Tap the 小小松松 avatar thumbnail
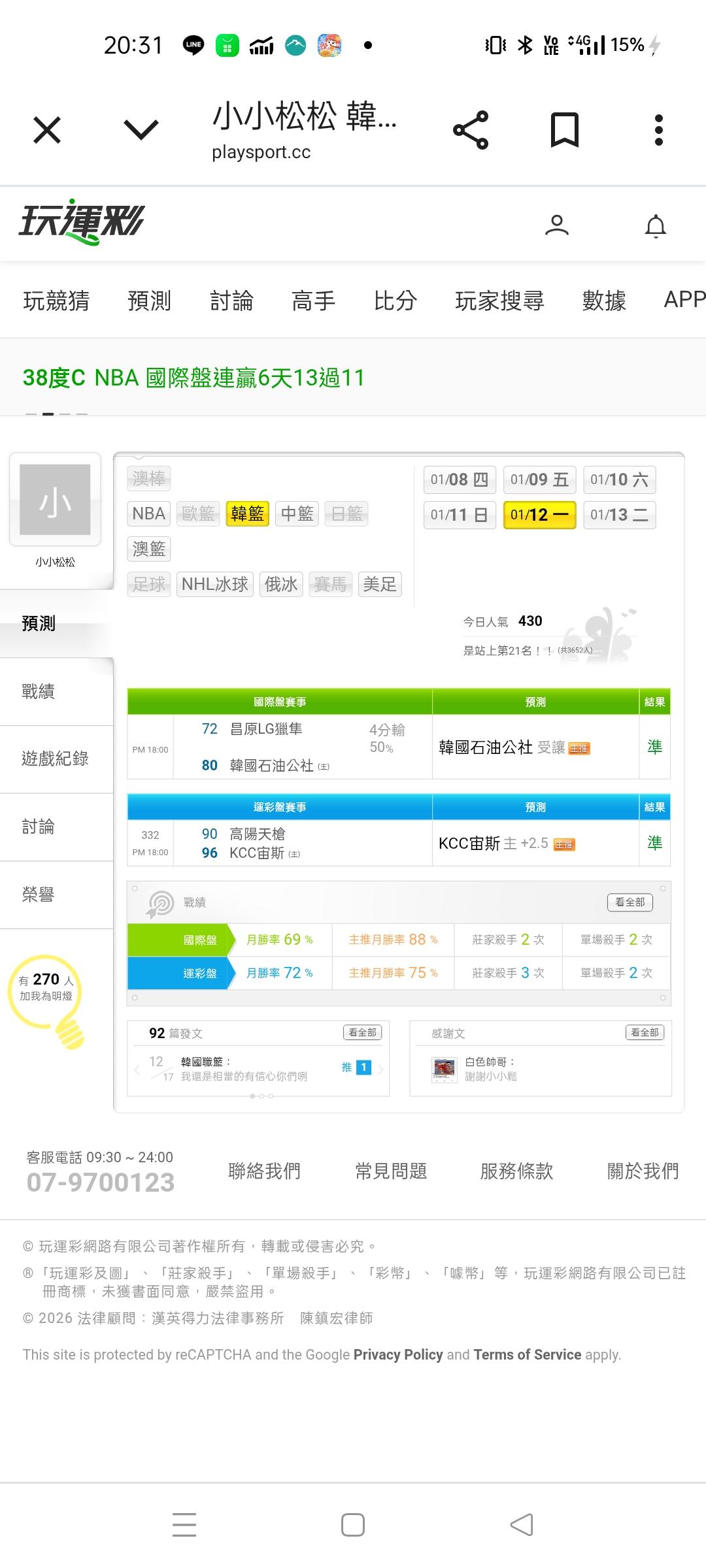 (x=55, y=500)
